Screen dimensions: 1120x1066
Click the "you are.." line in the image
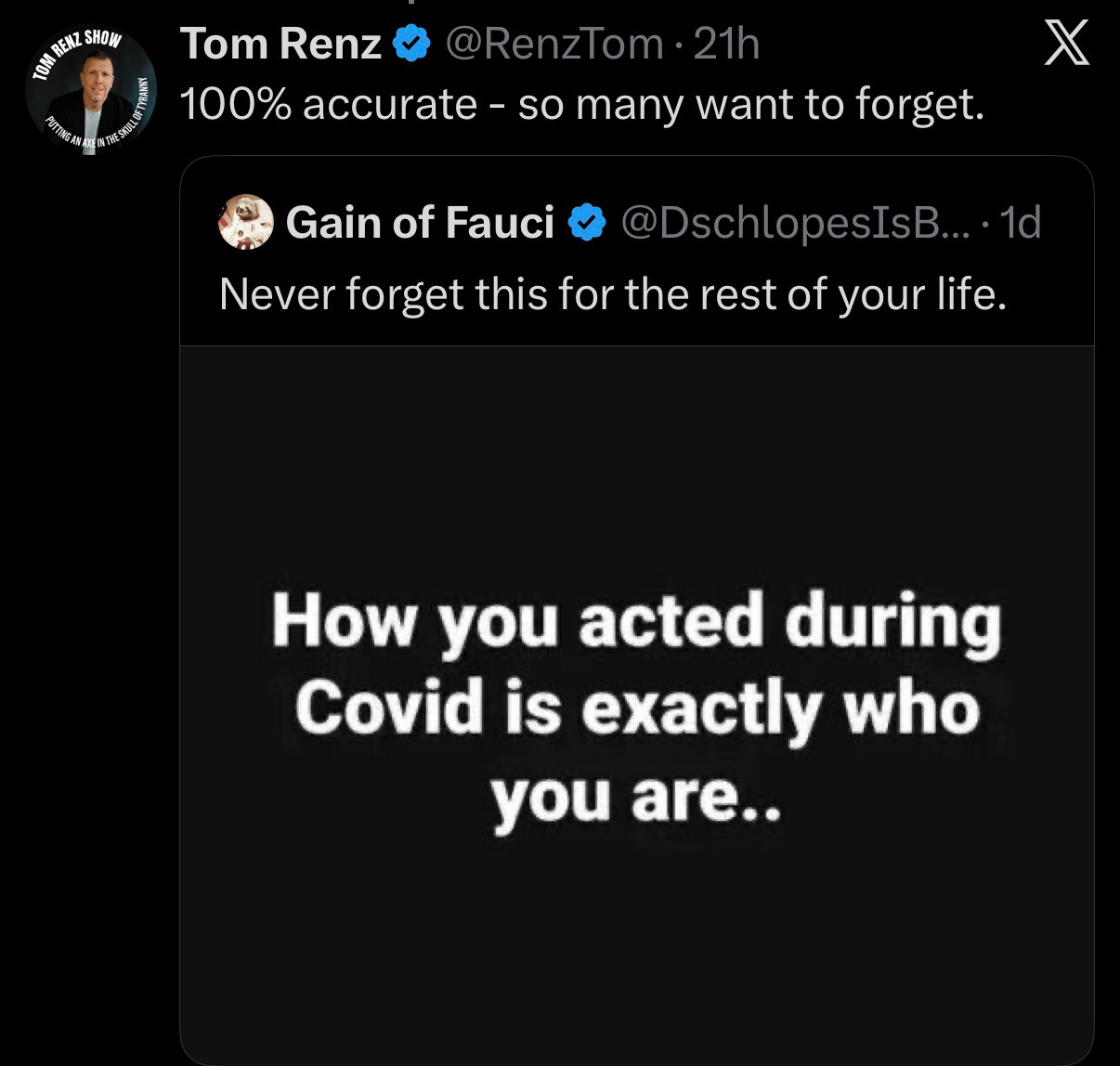[x=637, y=797]
